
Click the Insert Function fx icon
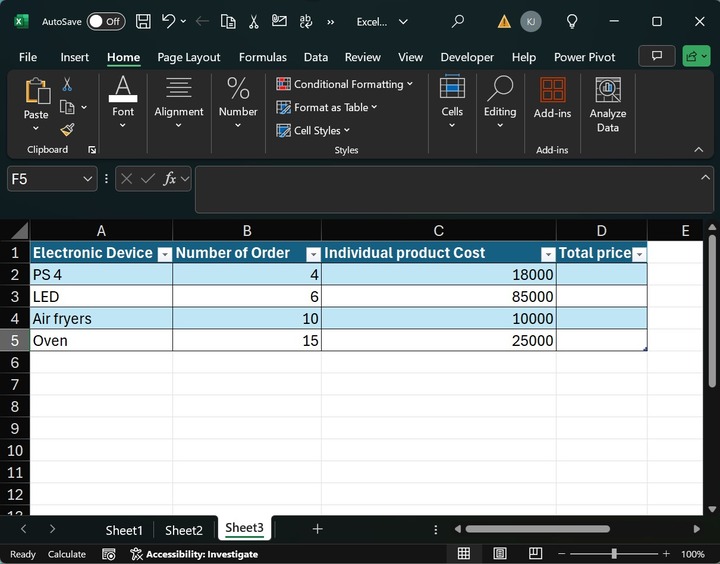pyautogui.click(x=171, y=178)
